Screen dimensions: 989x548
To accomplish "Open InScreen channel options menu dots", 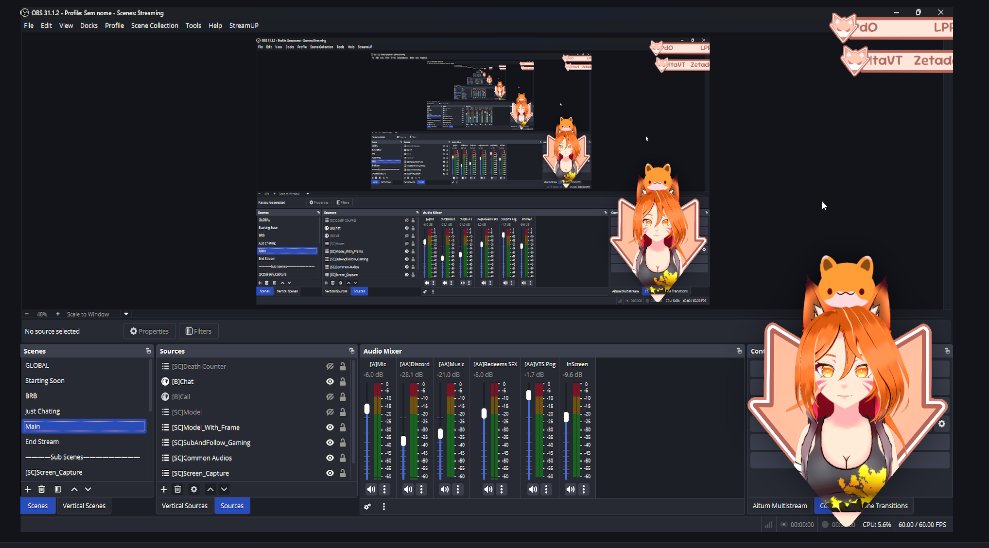I will click(583, 489).
